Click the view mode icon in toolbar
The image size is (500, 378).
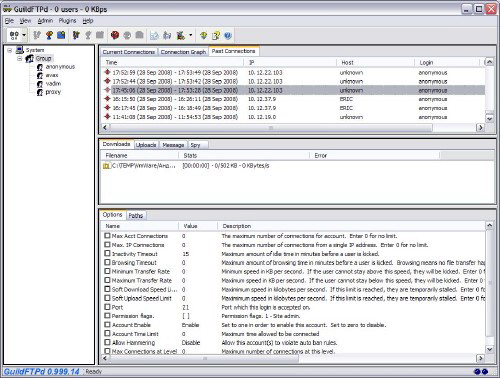14,35
